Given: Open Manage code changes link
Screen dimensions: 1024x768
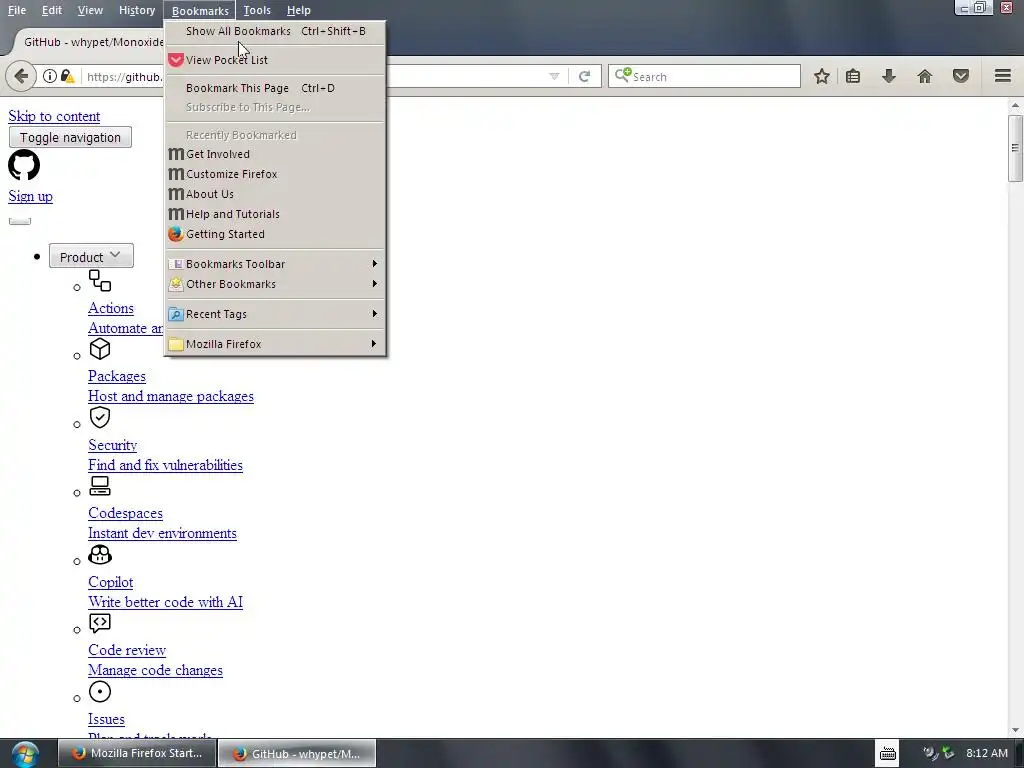Looking at the screenshot, I should click(155, 670).
